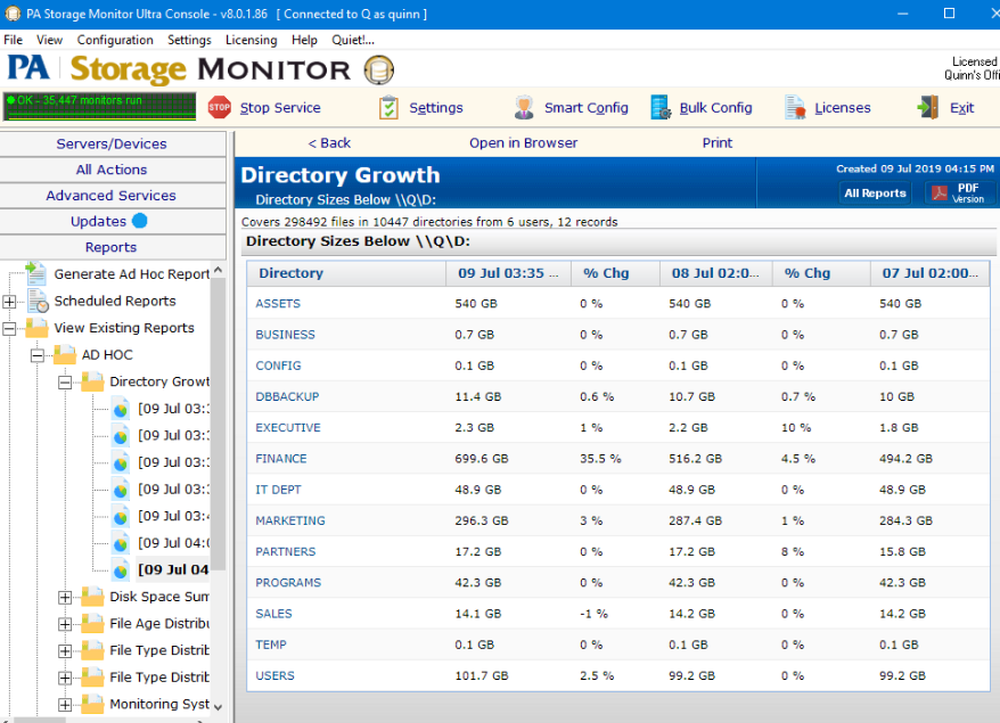Click the Licenses document icon
Screen dimensions: 1000x723
pyautogui.click(x=795, y=107)
